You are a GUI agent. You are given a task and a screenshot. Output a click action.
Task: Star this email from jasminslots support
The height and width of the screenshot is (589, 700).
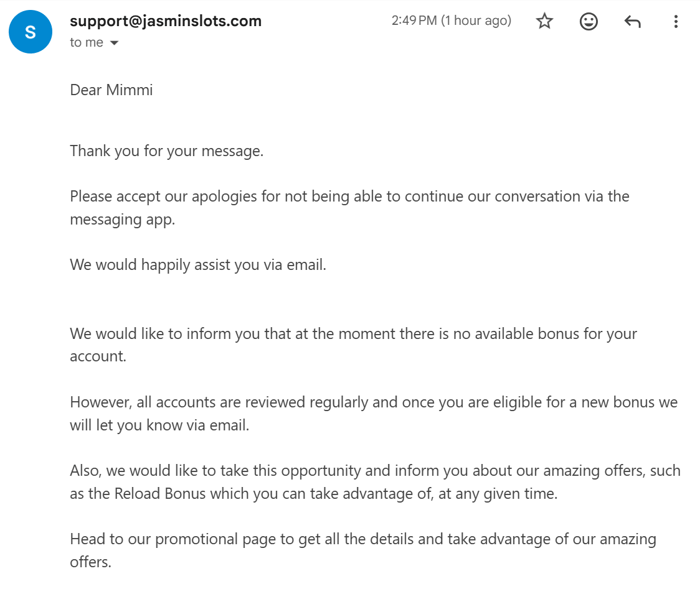(544, 21)
